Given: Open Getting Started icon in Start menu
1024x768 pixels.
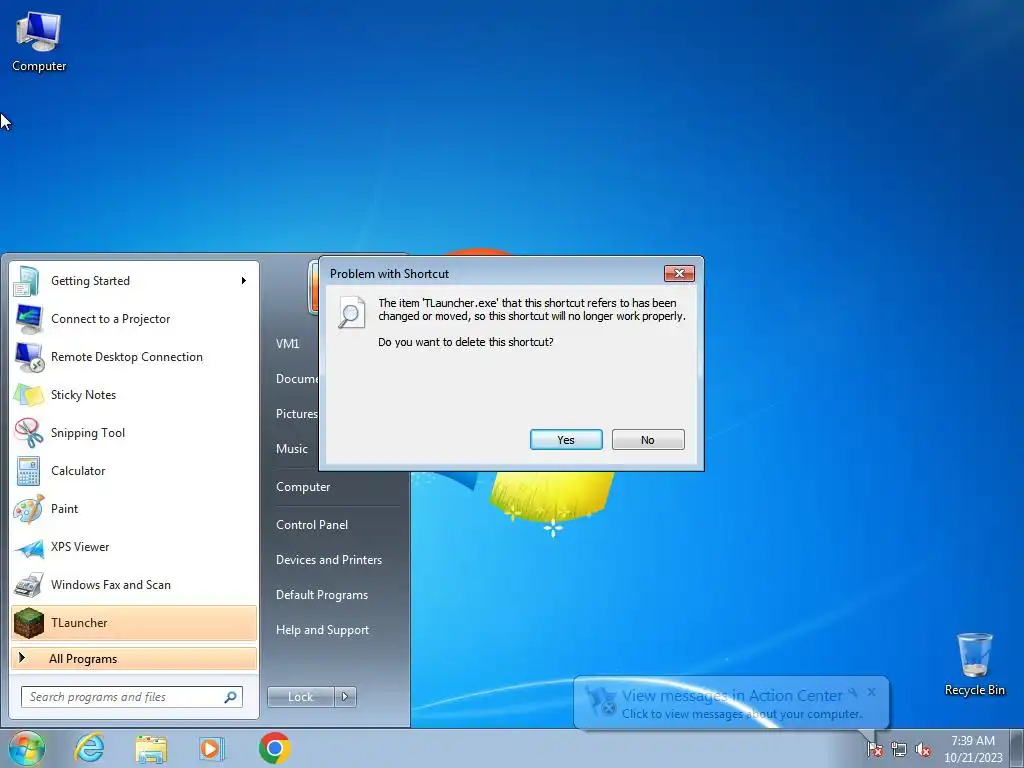Looking at the screenshot, I should coord(28,281).
